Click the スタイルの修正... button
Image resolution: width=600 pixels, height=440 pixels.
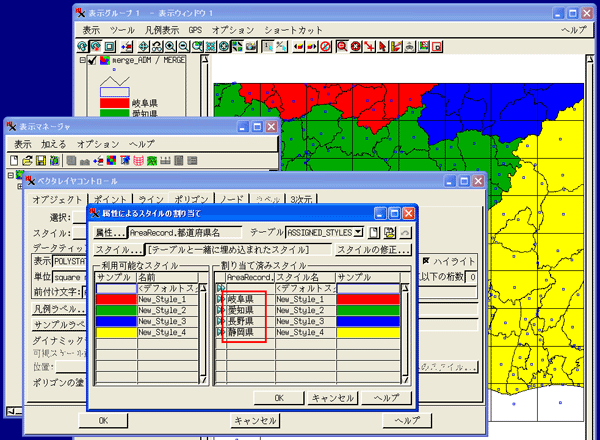[373, 249]
